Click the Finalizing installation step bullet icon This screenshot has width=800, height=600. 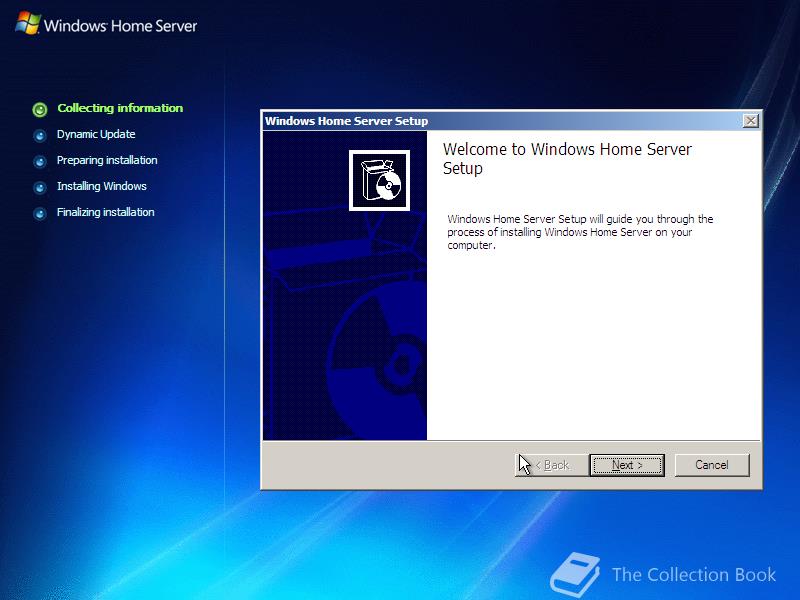[x=40, y=213]
